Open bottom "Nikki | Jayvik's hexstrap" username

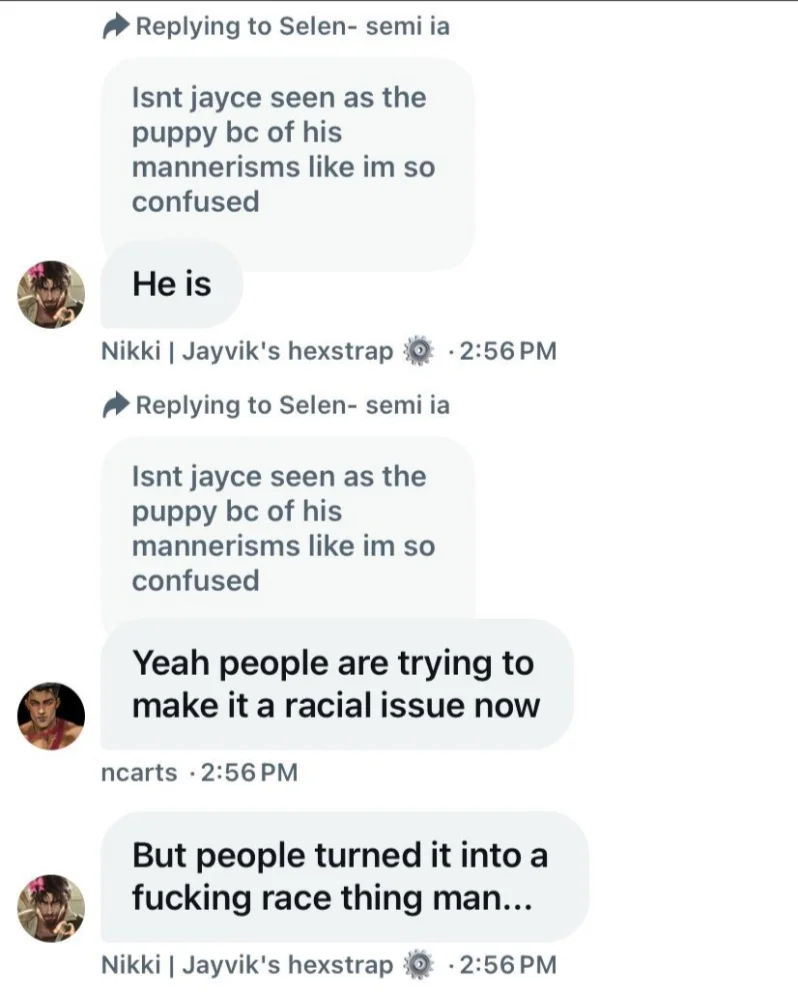tap(247, 965)
